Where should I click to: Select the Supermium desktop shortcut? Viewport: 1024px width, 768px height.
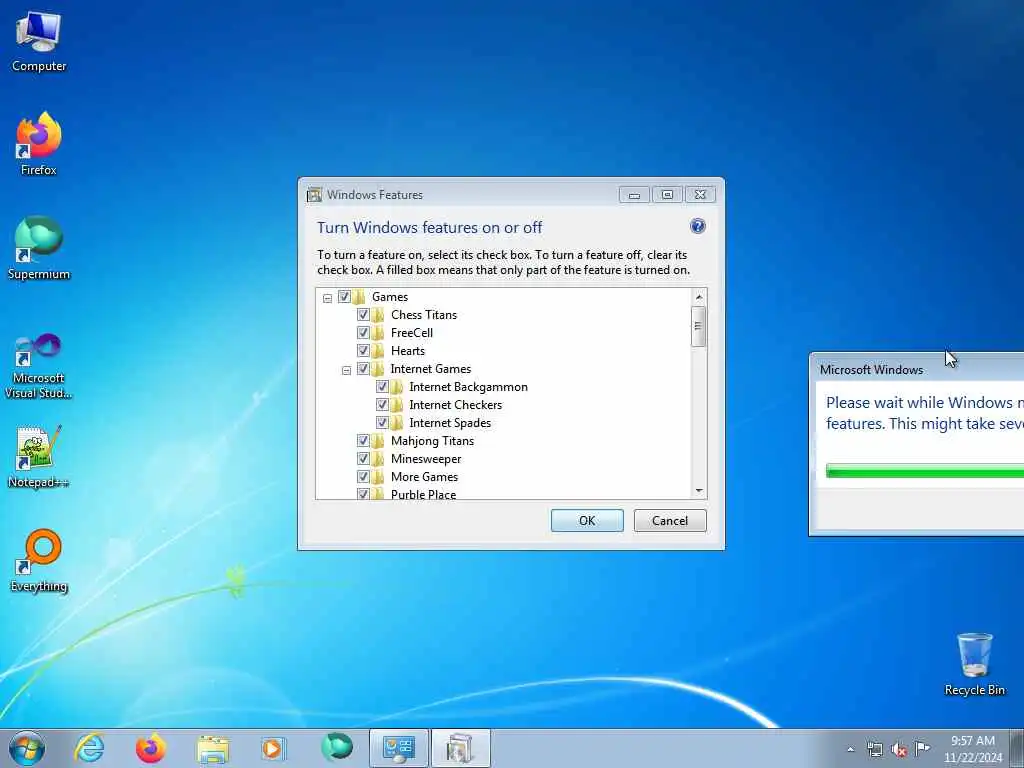click(39, 248)
